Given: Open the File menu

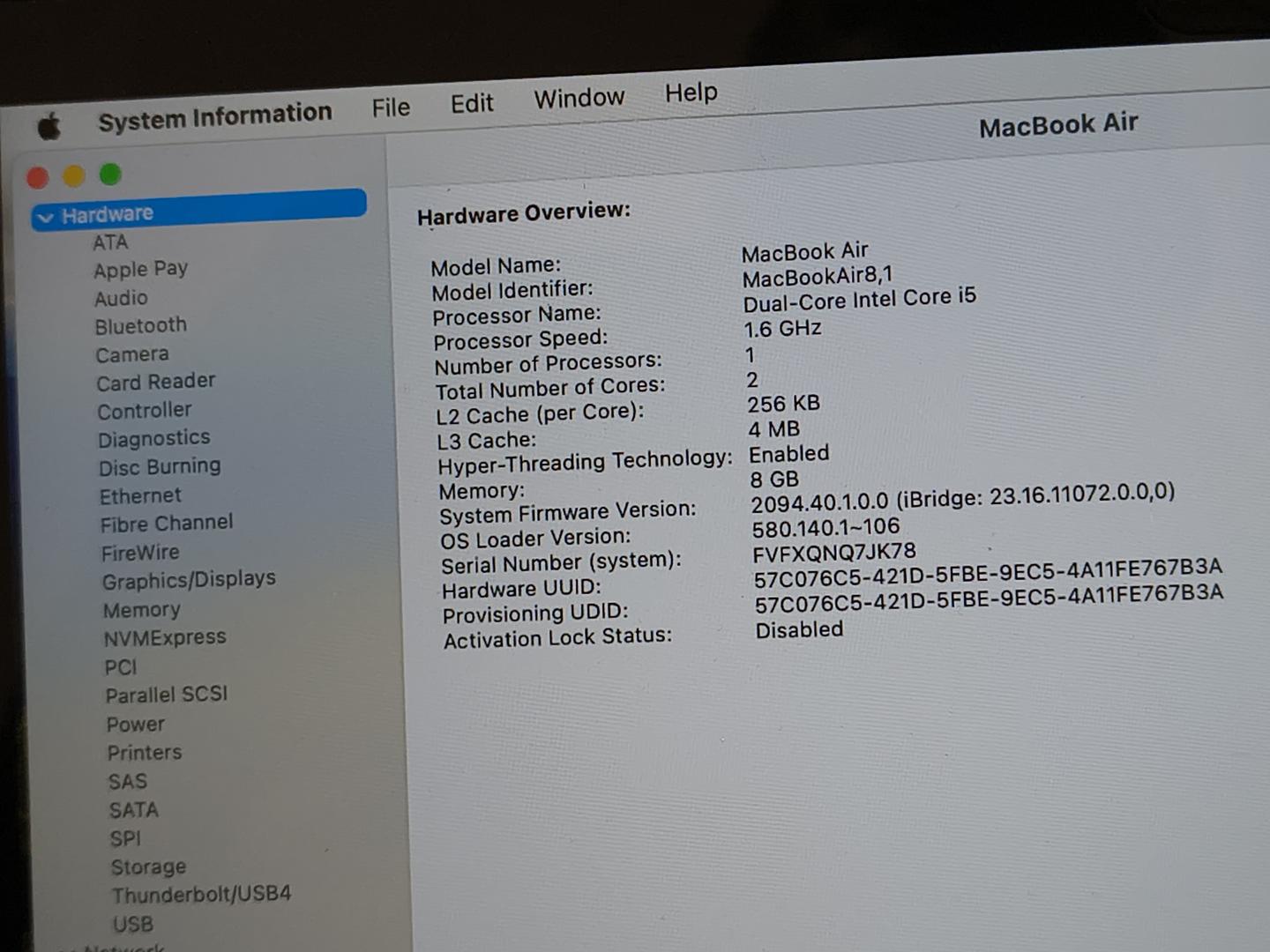Looking at the screenshot, I should [391, 108].
